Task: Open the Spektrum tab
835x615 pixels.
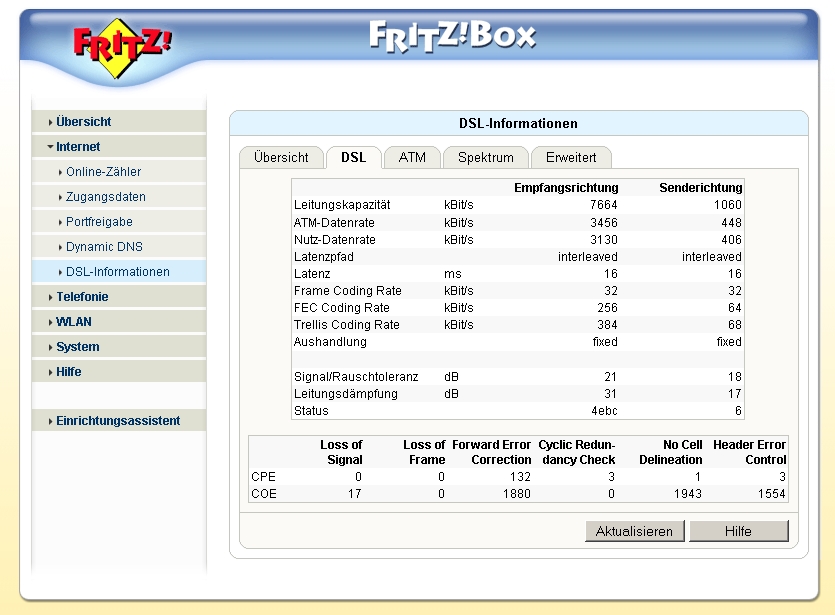Action: [x=486, y=158]
